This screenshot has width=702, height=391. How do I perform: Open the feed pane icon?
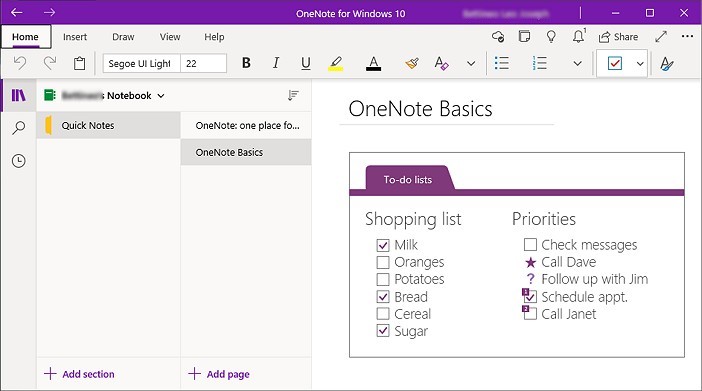(x=524, y=36)
